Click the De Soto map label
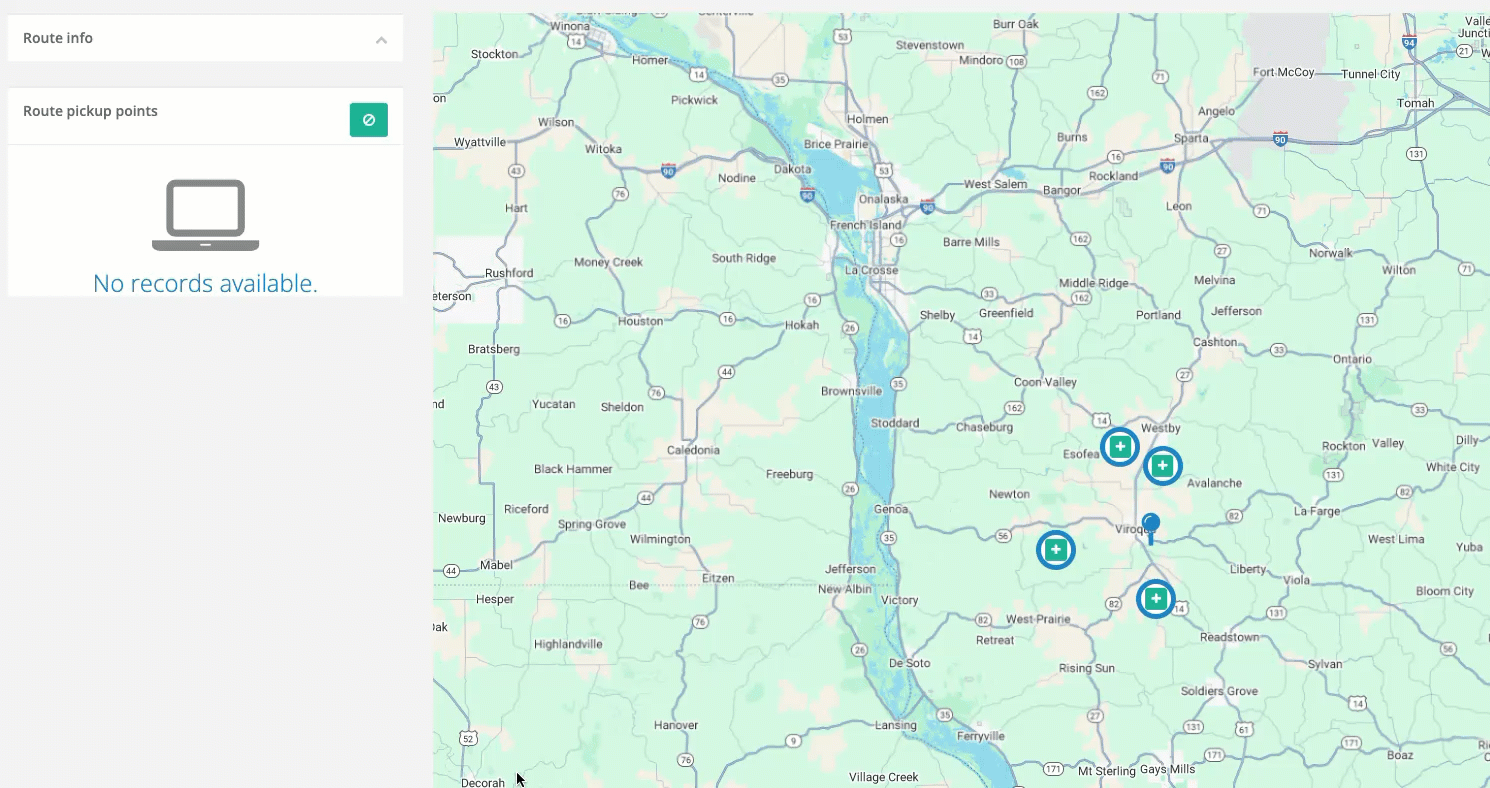The image size is (1490, 788). tap(909, 663)
